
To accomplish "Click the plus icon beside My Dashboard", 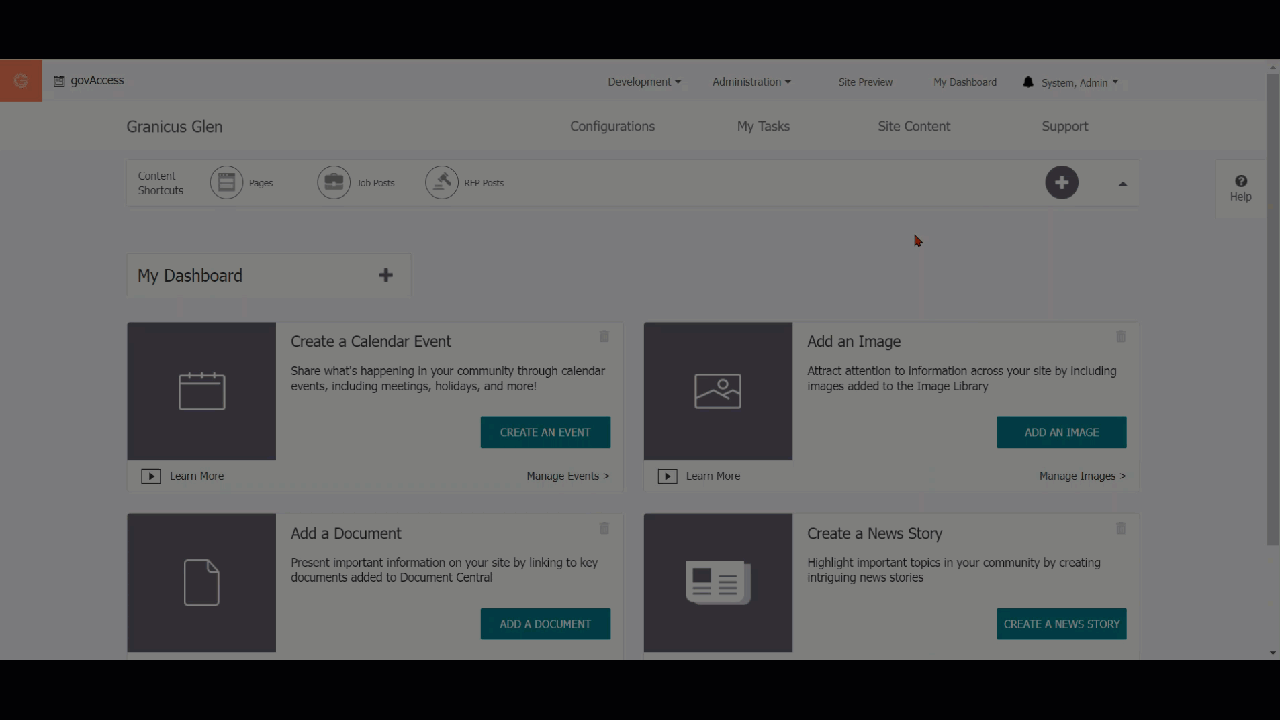I will pos(385,276).
